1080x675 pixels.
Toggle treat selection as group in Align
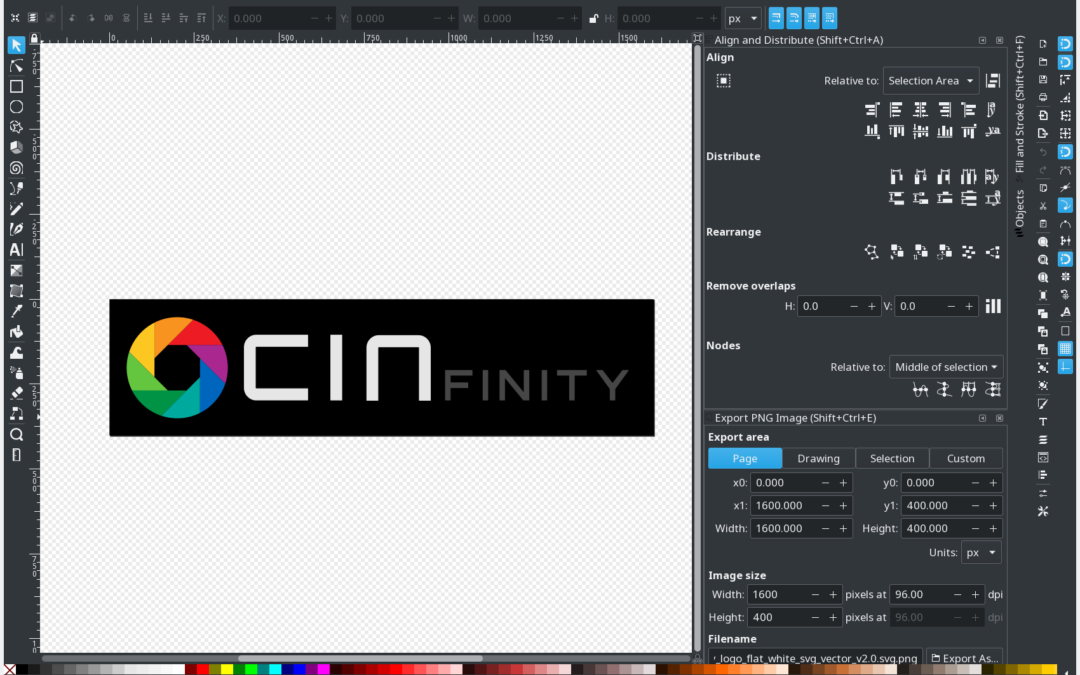[x=723, y=81]
